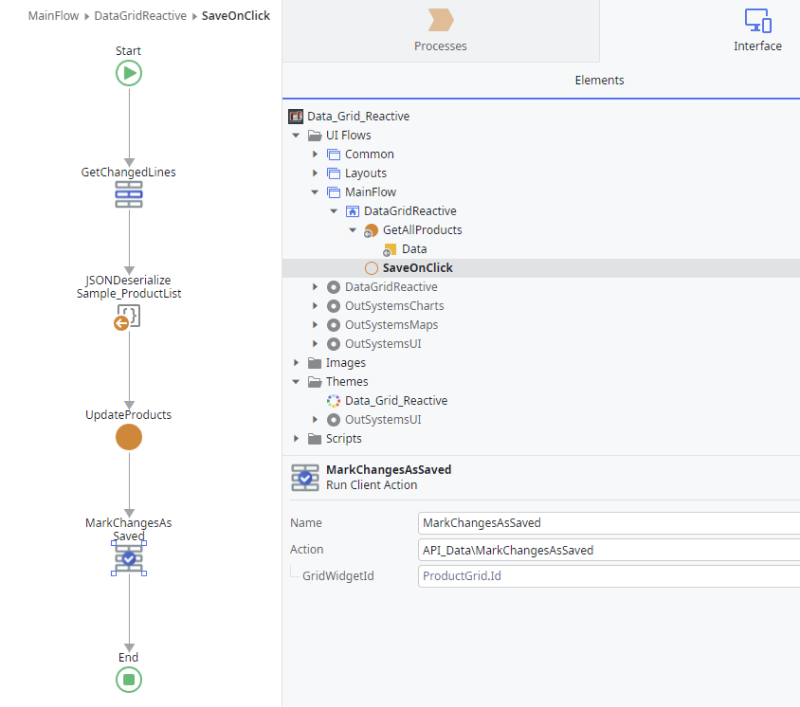The image size is (800, 707).
Task: Click the MarkChangesAsSaved client action node
Action: 128,559
